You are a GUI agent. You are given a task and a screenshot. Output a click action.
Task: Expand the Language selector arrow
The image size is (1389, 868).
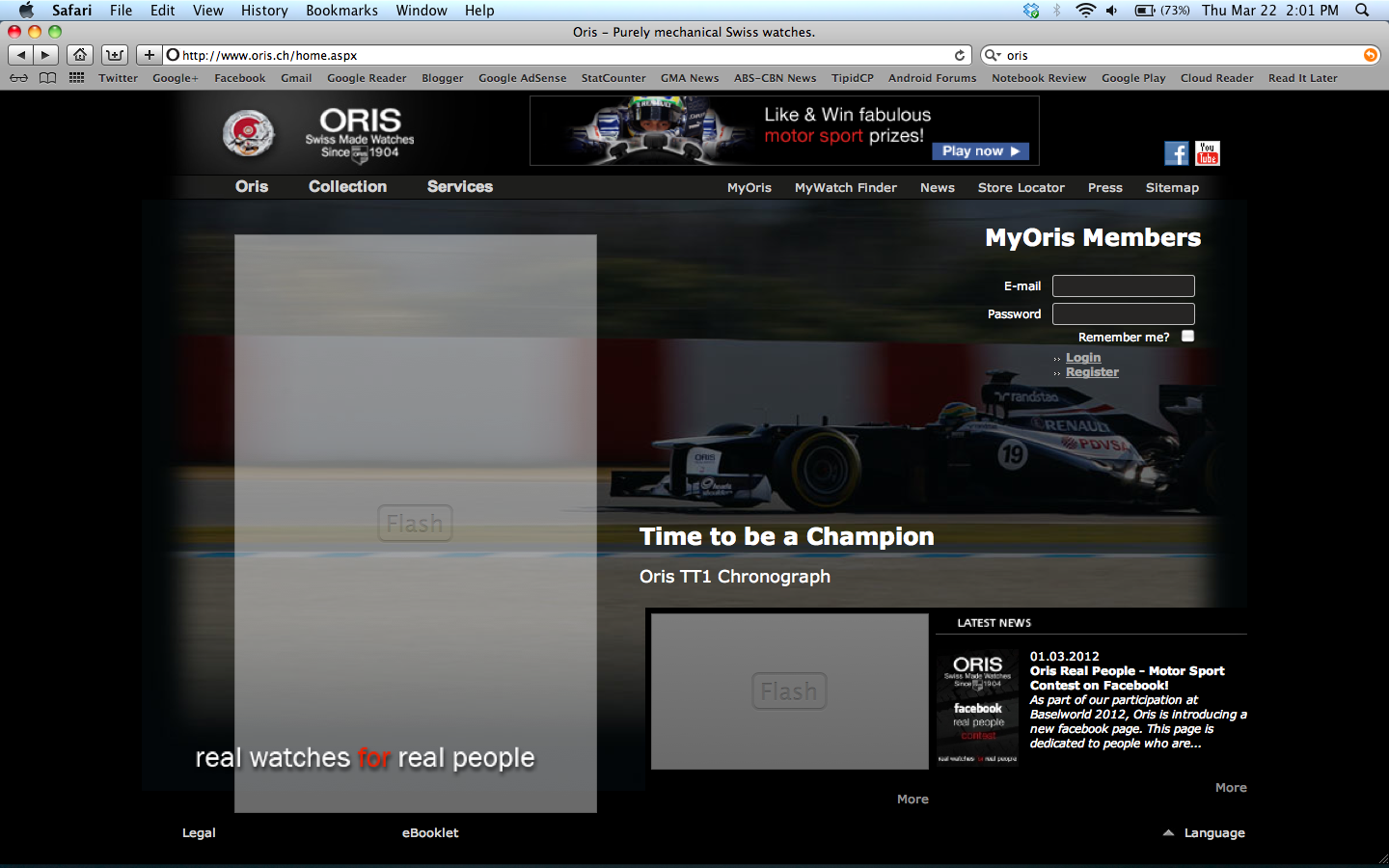click(1168, 832)
